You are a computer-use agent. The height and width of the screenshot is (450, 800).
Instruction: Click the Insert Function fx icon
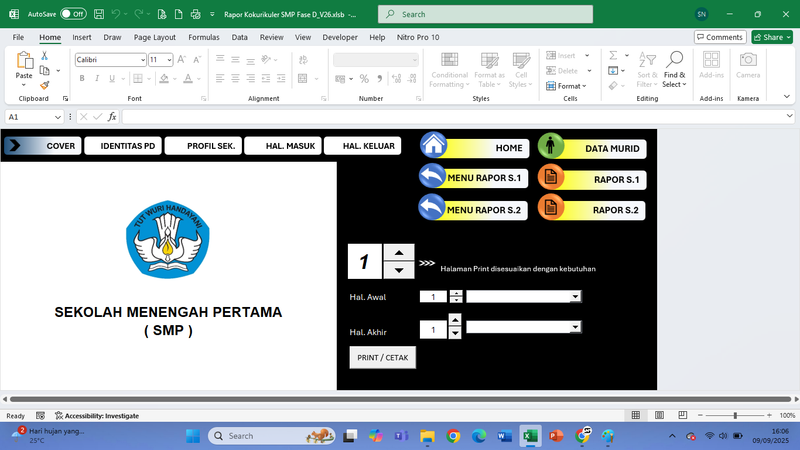pyautogui.click(x=112, y=117)
